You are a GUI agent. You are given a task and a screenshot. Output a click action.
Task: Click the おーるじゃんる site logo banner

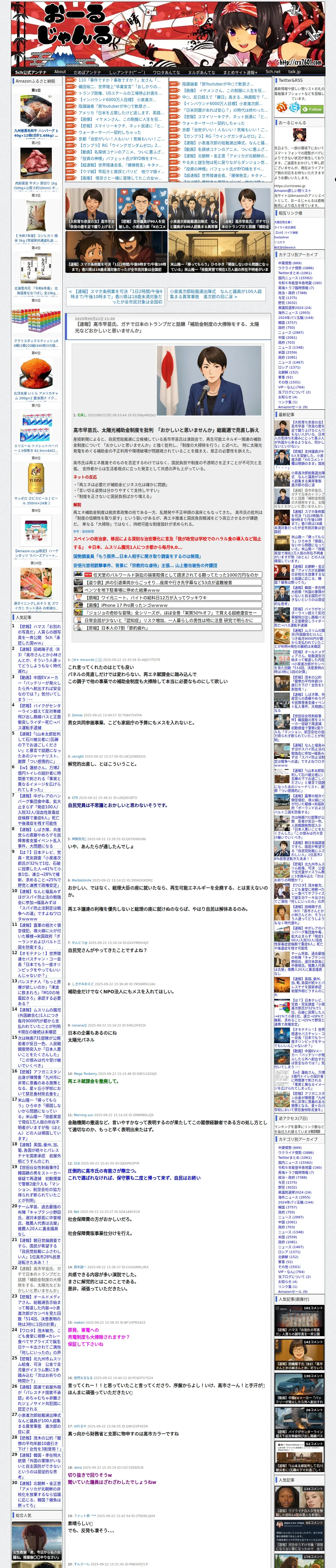[x=168, y=34]
